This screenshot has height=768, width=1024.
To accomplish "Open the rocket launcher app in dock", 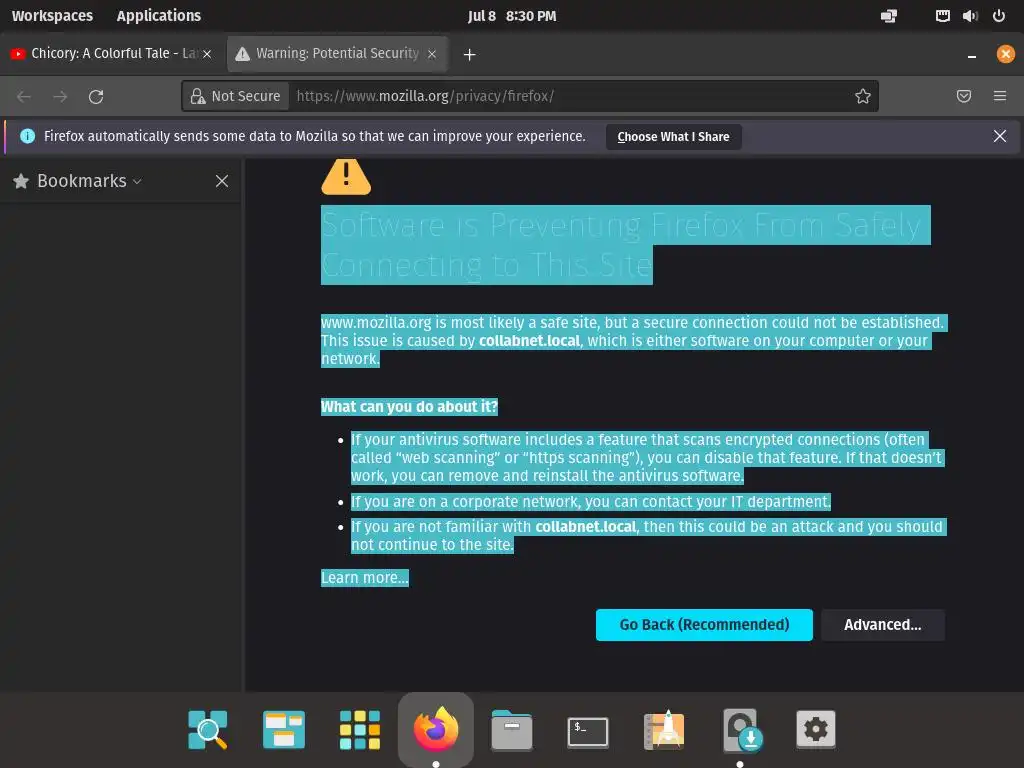I will click(664, 729).
